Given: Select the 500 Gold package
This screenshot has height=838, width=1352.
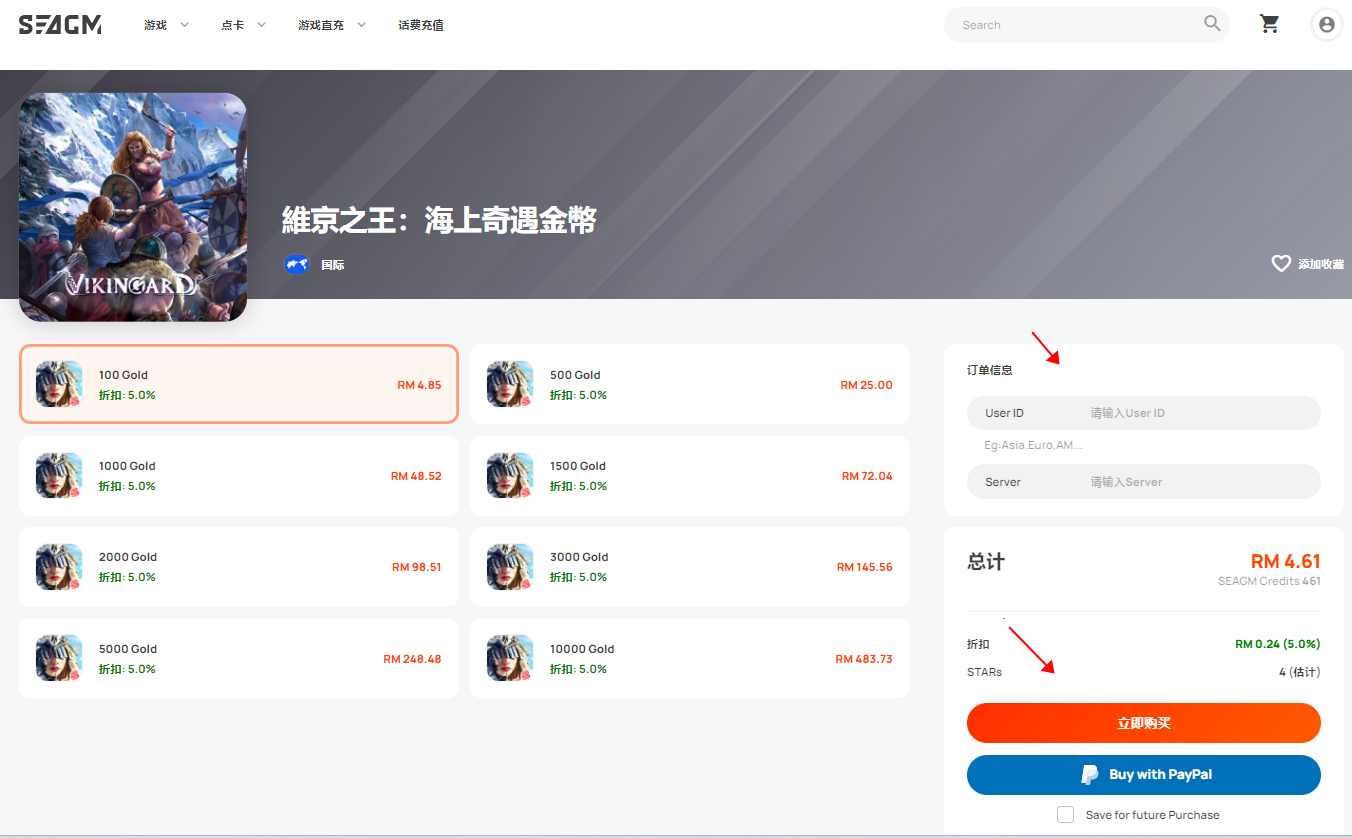Looking at the screenshot, I should pos(690,384).
